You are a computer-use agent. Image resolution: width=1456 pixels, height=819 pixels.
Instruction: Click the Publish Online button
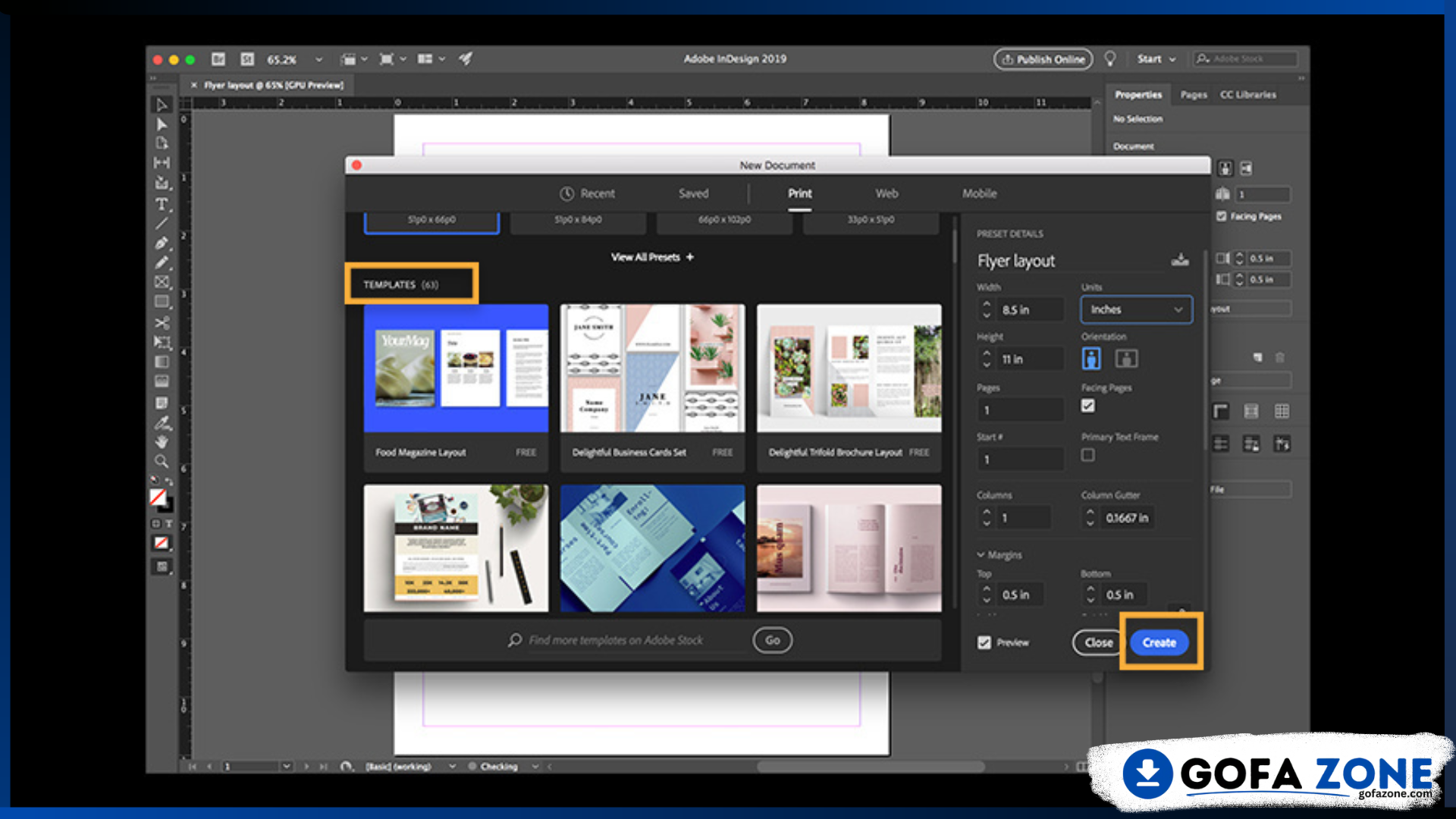(1043, 59)
